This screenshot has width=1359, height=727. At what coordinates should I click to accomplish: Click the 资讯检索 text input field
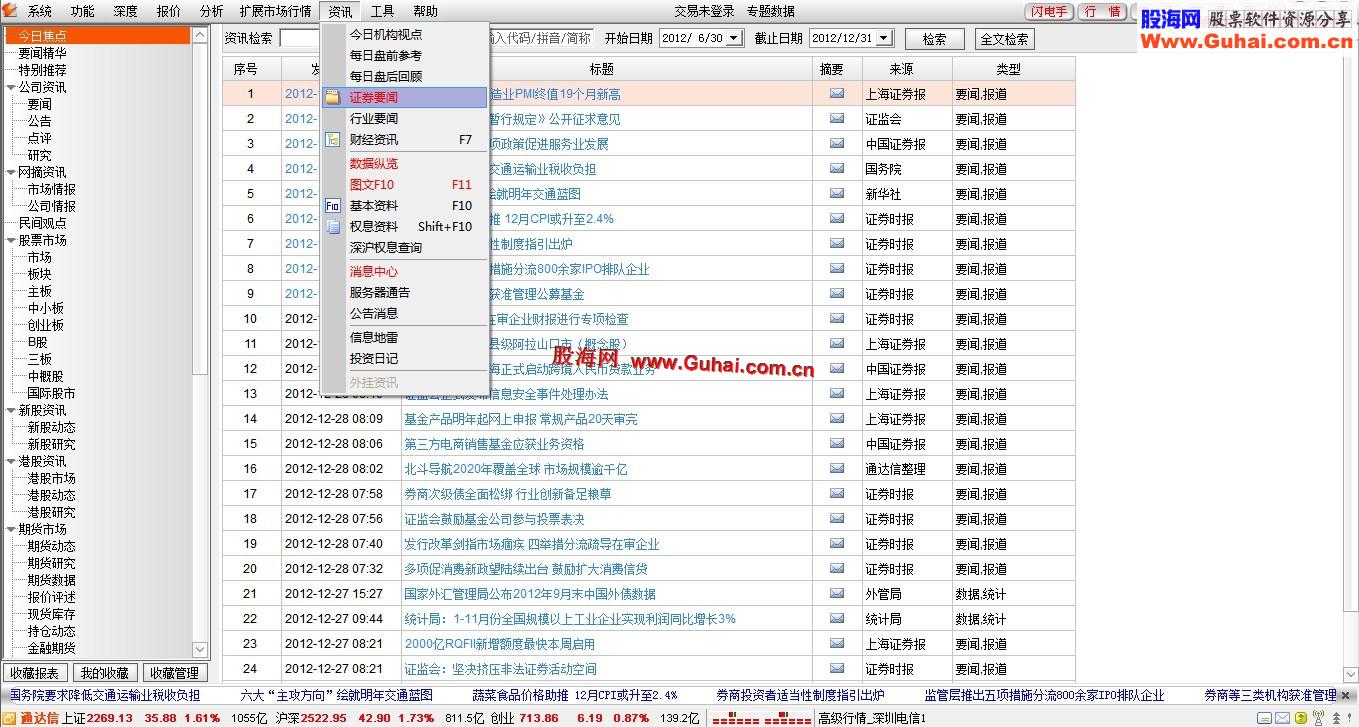301,38
